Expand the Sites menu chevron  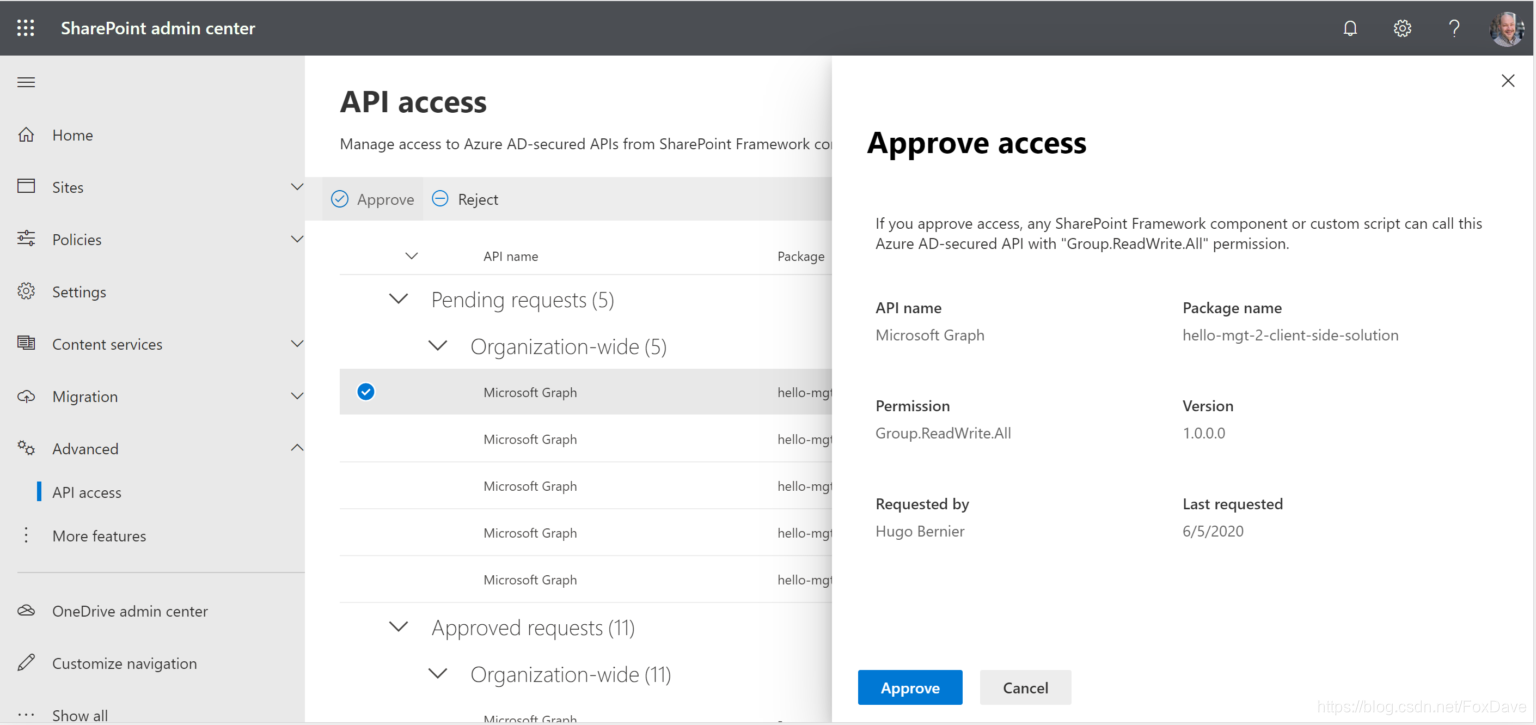296,187
